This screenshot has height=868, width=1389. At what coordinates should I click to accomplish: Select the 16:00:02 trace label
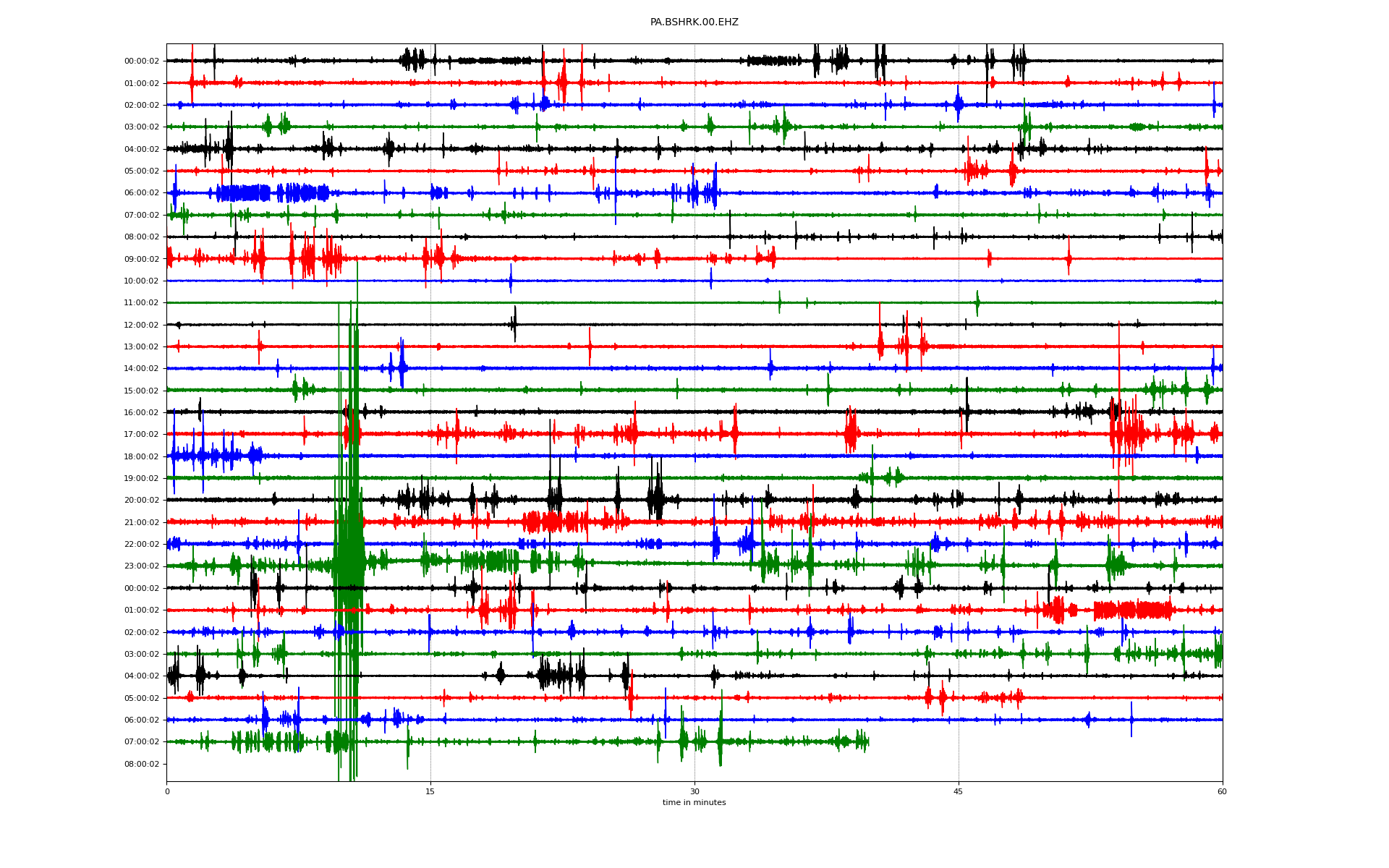[x=141, y=412]
